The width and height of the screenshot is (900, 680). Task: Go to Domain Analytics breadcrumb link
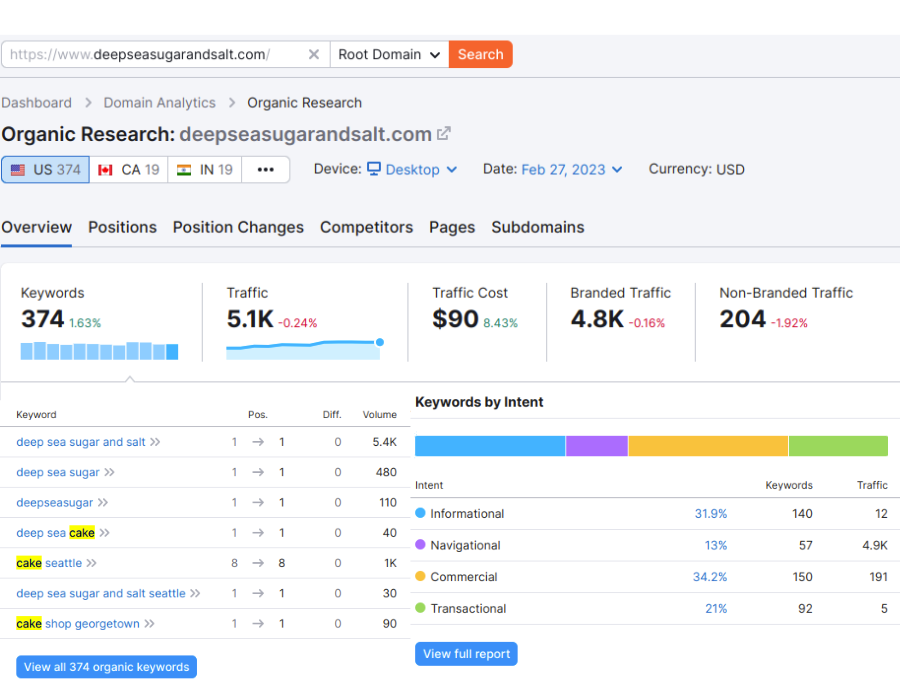click(x=160, y=103)
